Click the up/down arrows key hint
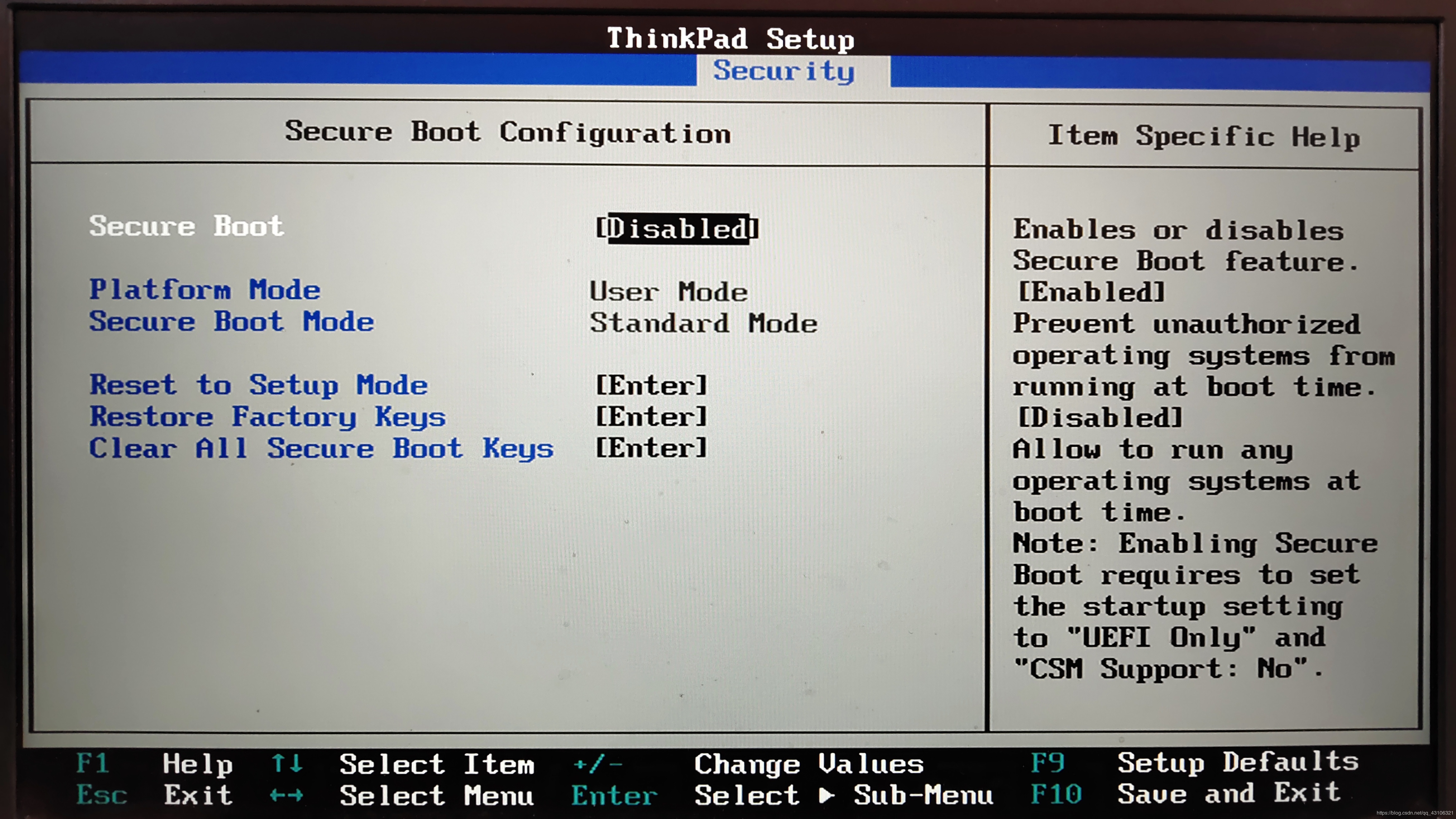This screenshot has height=819, width=1456. (x=287, y=763)
